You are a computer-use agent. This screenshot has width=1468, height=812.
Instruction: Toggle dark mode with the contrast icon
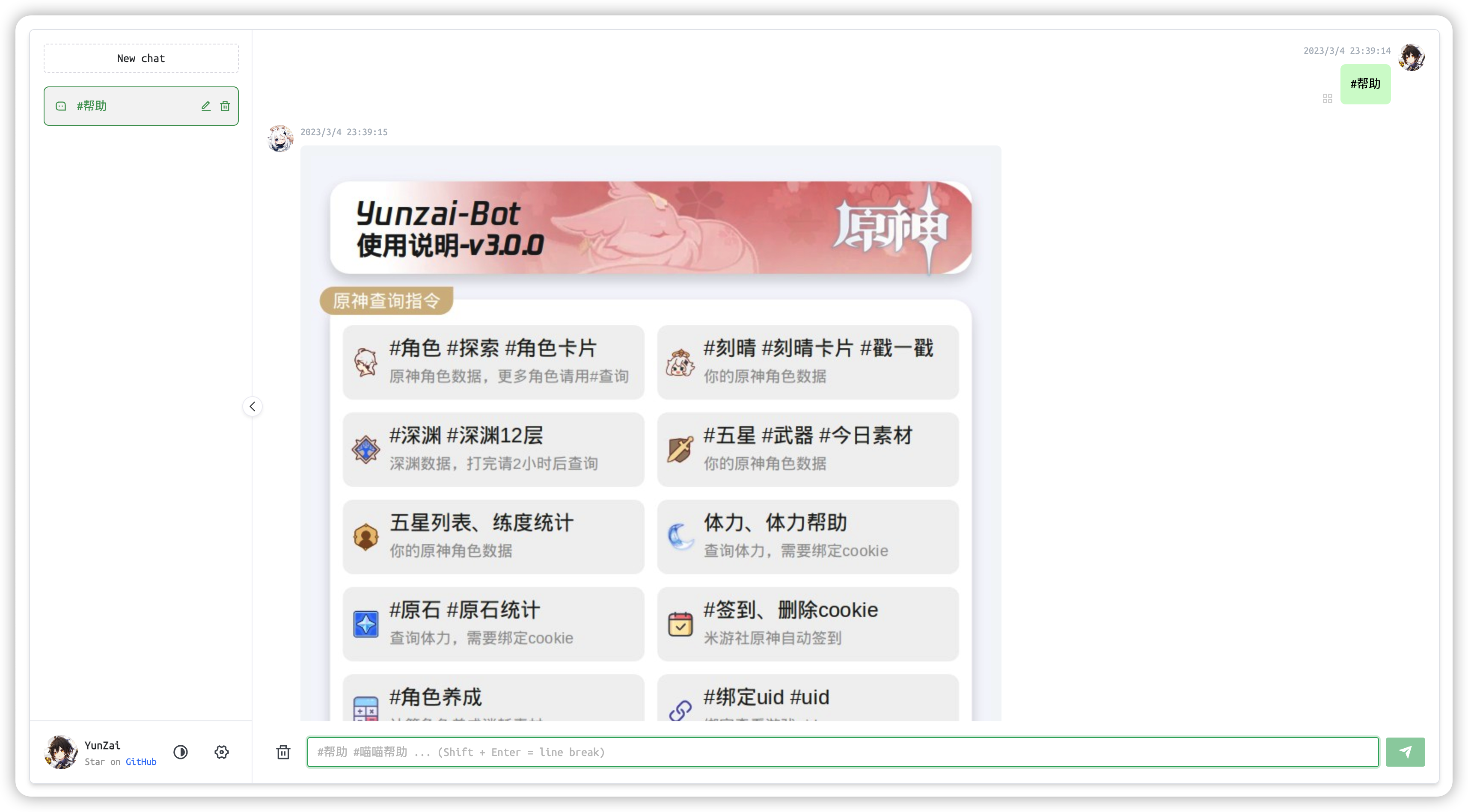[181, 752]
